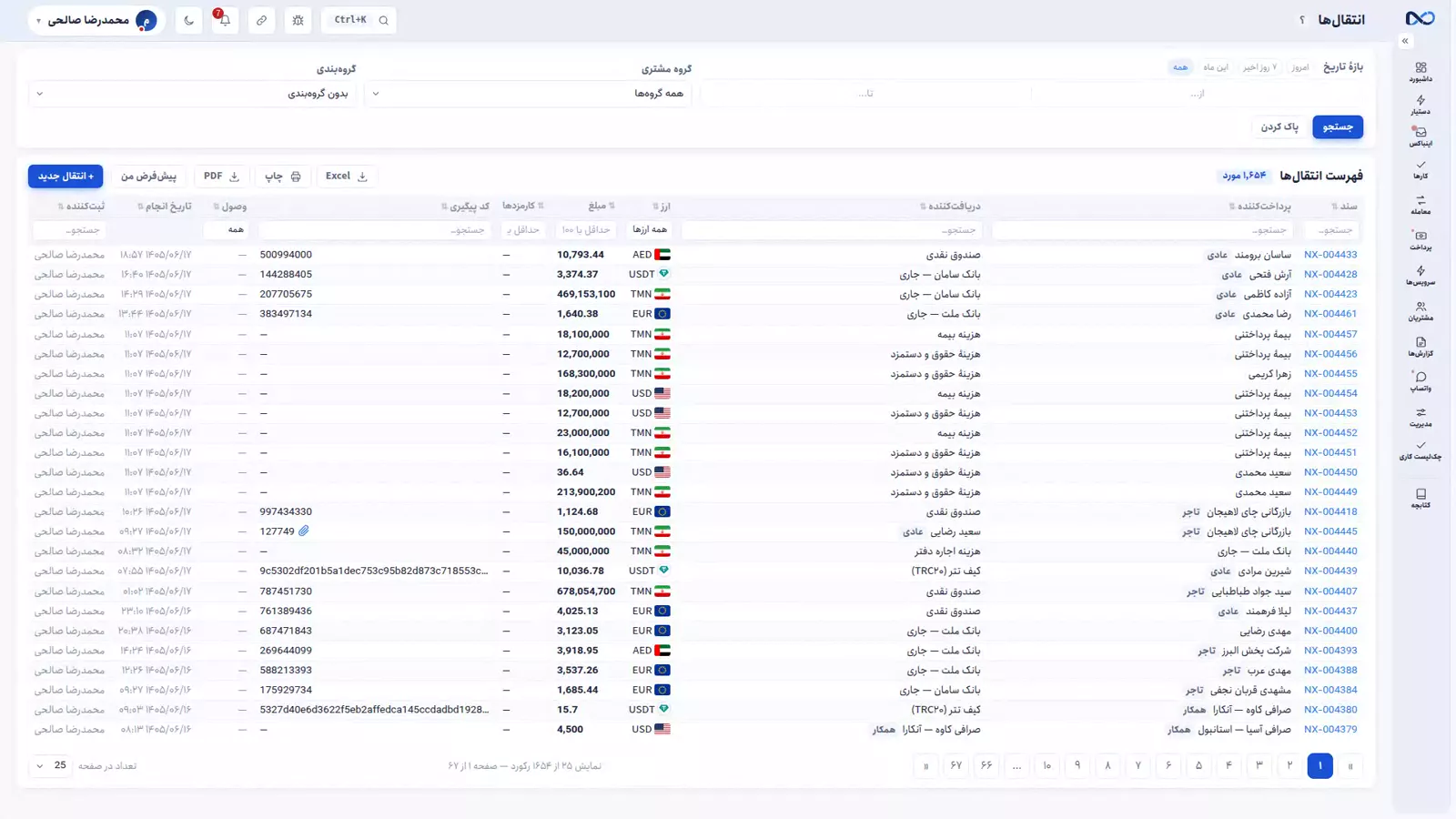Click the پیش‌فرض من button
The height and width of the screenshot is (819, 1456).
coord(148,176)
